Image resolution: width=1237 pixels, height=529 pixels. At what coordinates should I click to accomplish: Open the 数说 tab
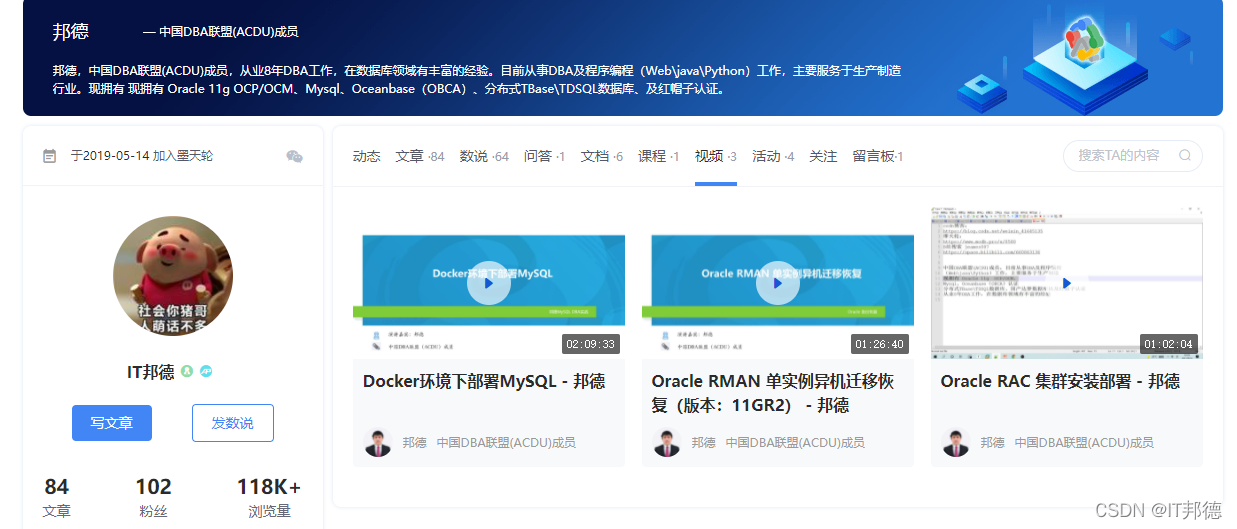484,156
